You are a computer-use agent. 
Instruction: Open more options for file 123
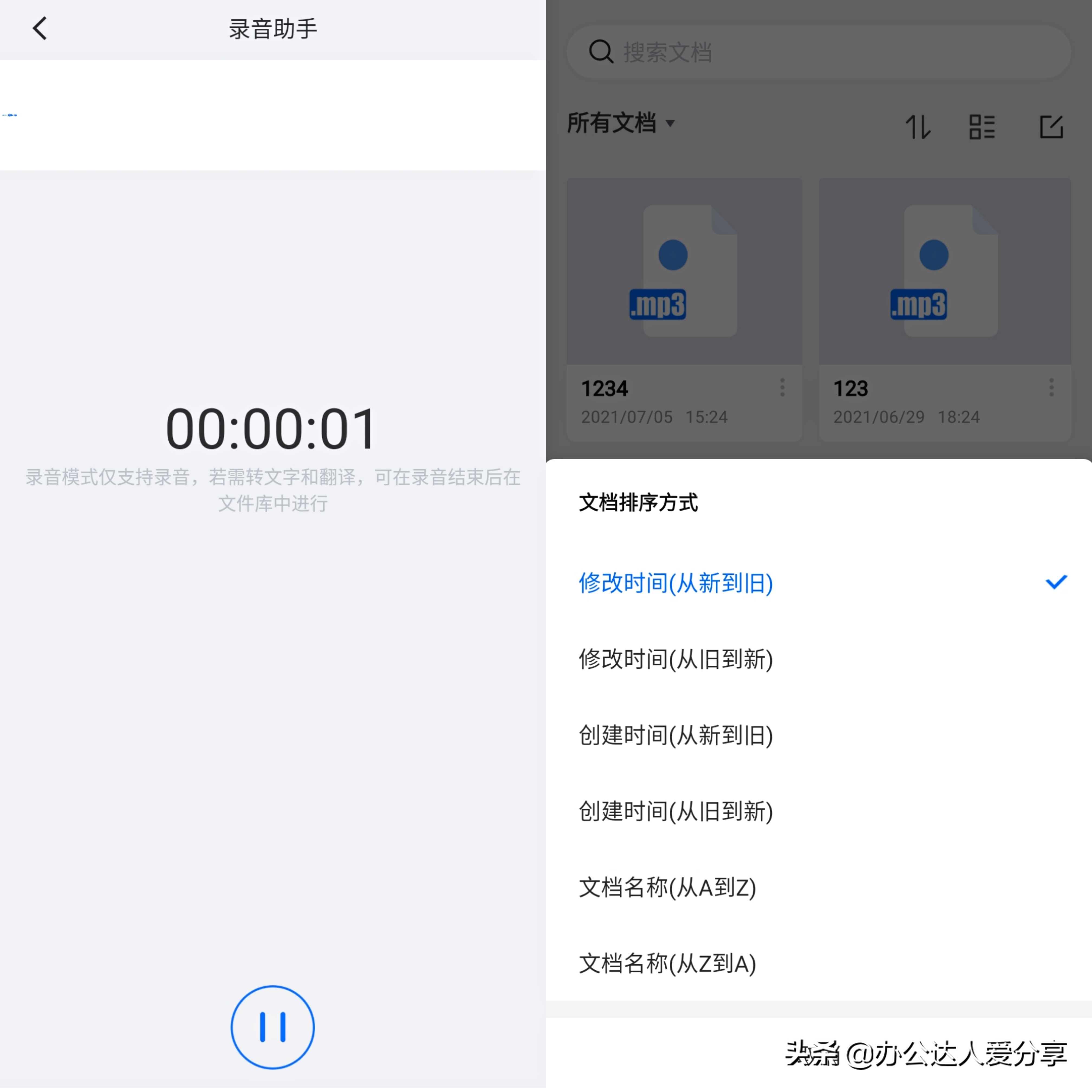click(x=1051, y=388)
